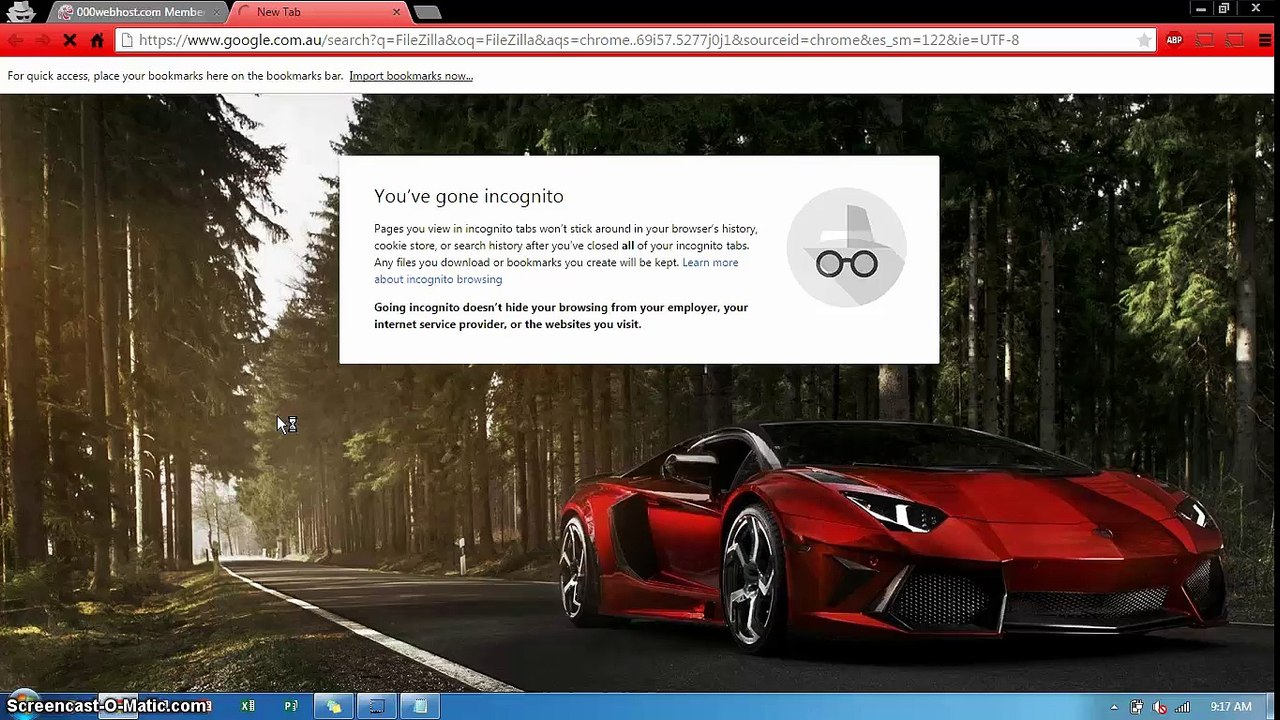Click the bold employer warning text

tap(561, 316)
